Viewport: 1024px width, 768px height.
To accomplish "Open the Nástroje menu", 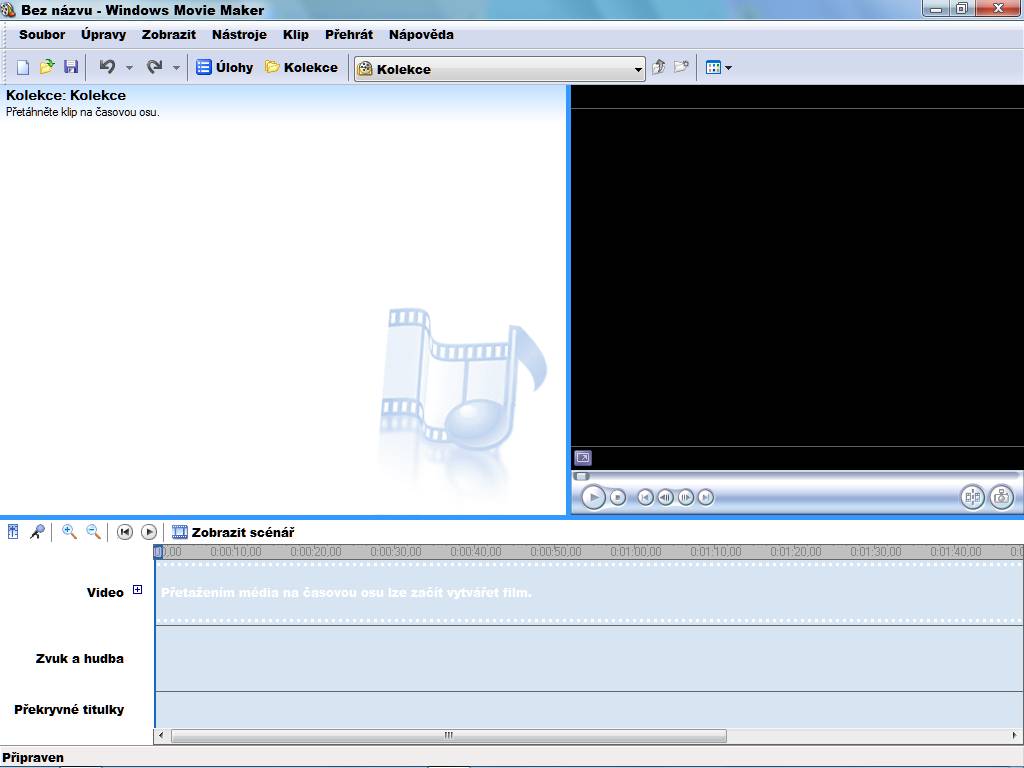I will point(239,35).
